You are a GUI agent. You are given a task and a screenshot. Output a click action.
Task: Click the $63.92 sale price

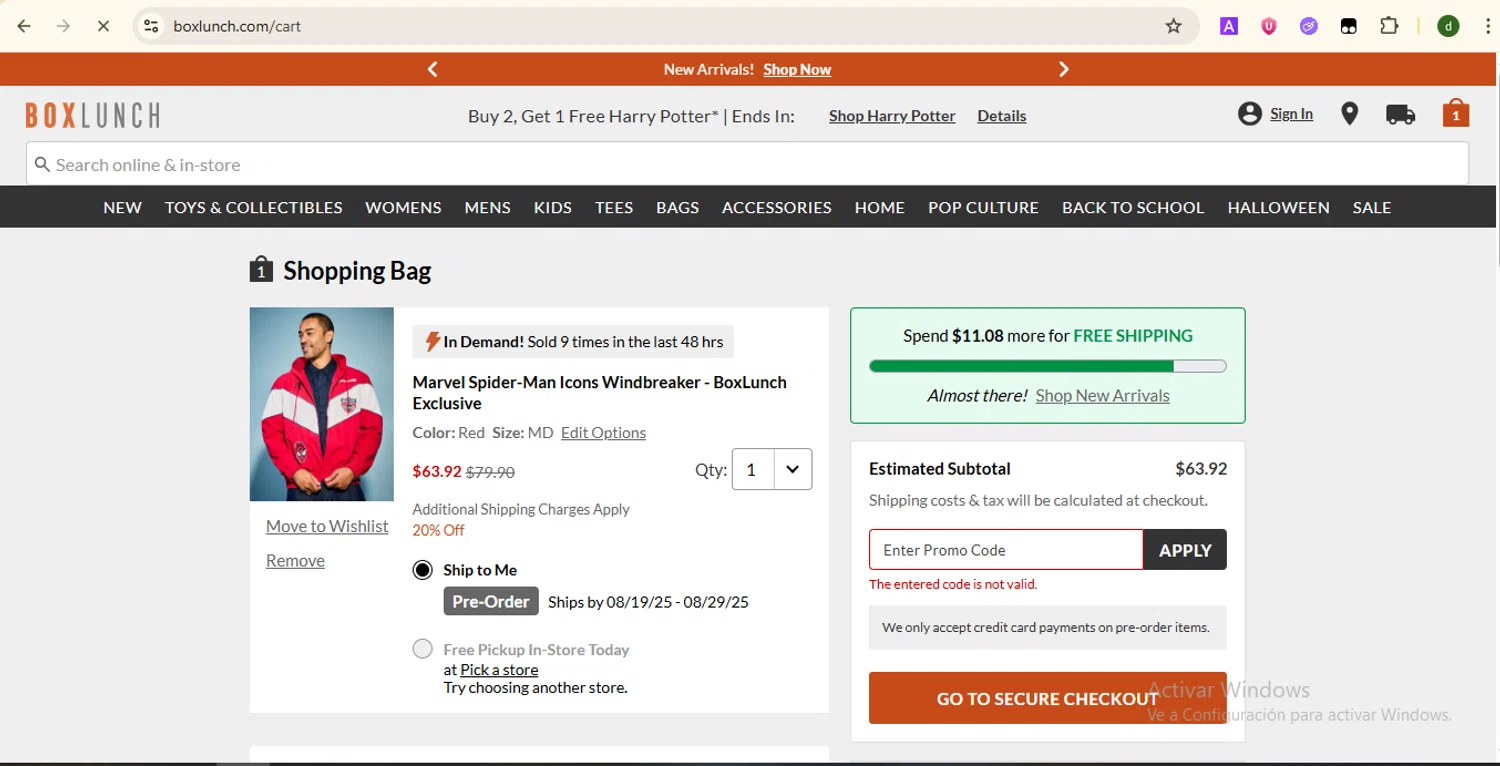click(x=437, y=471)
